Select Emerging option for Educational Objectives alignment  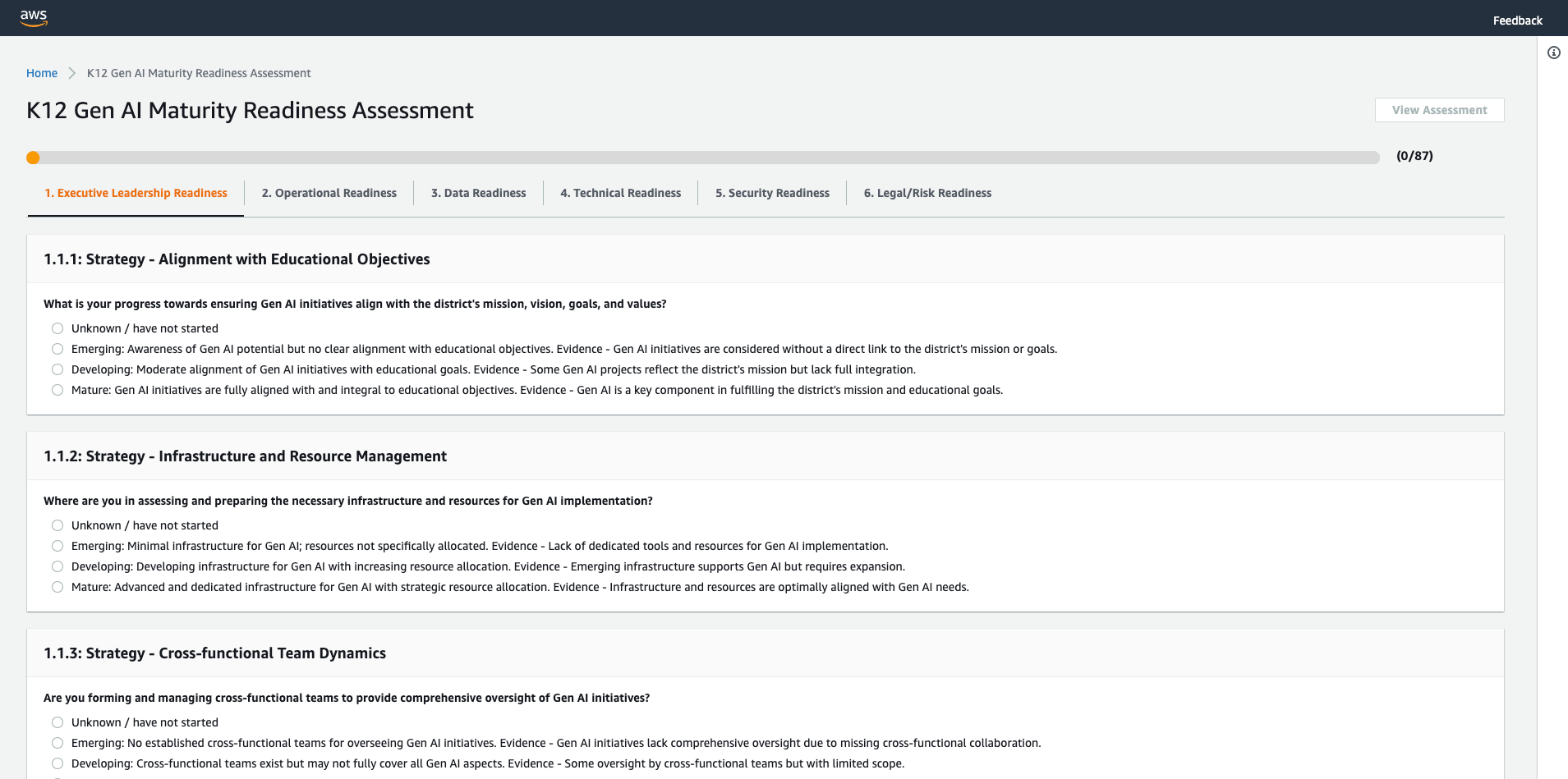pyautogui.click(x=57, y=349)
